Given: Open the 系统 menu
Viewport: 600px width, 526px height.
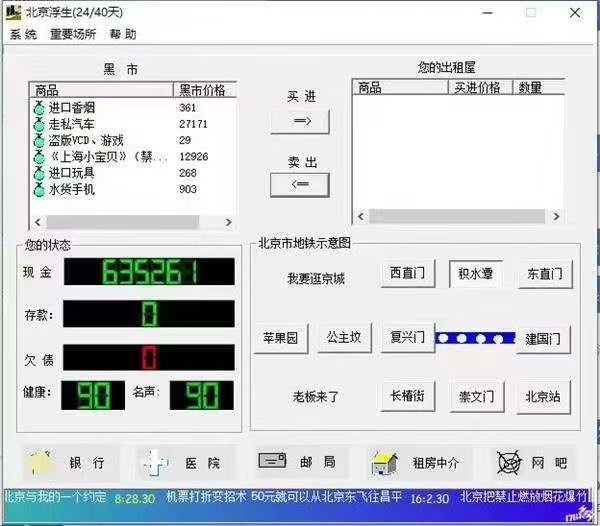Looking at the screenshot, I should [23, 34].
